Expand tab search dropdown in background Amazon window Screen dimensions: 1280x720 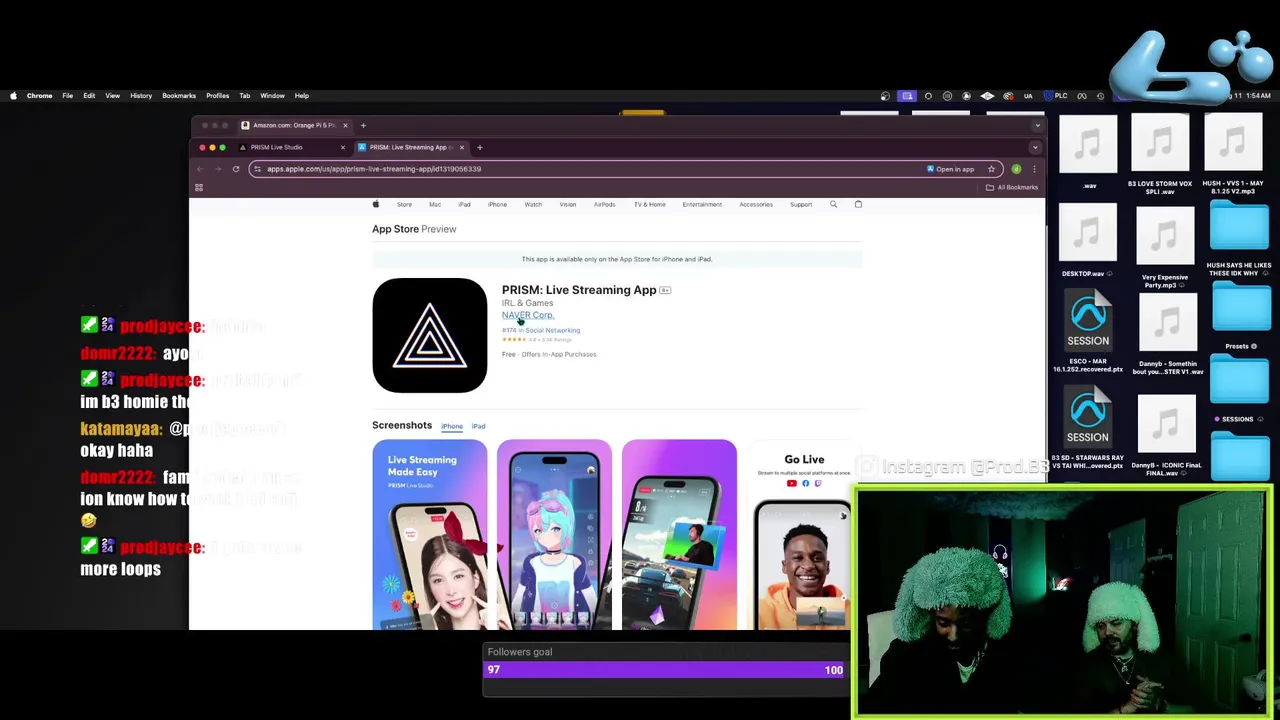(x=1038, y=125)
